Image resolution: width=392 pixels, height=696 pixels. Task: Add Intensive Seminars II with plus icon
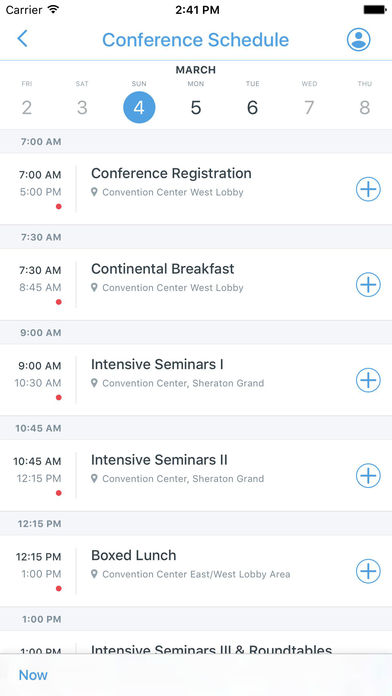point(368,475)
